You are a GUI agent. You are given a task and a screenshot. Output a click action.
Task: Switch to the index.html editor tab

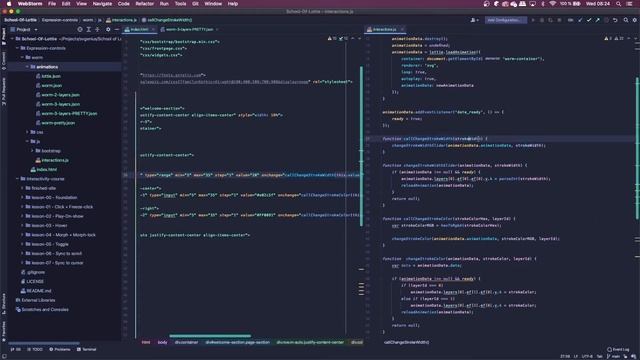140,29
